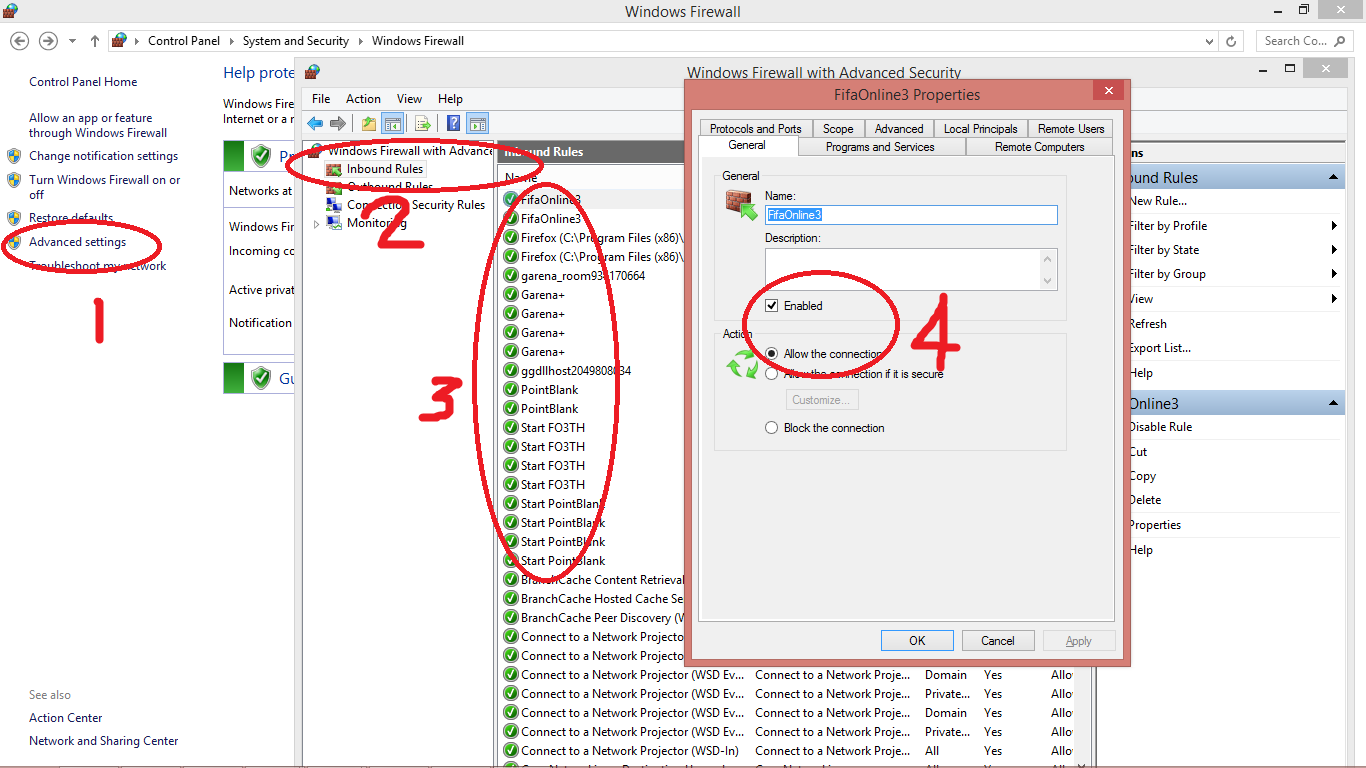Image resolution: width=1366 pixels, height=768 pixels.
Task: Open the Help menu
Action: (x=450, y=99)
